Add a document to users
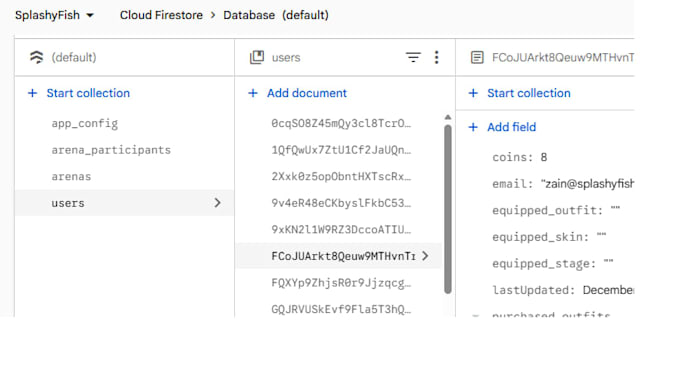 pos(307,93)
